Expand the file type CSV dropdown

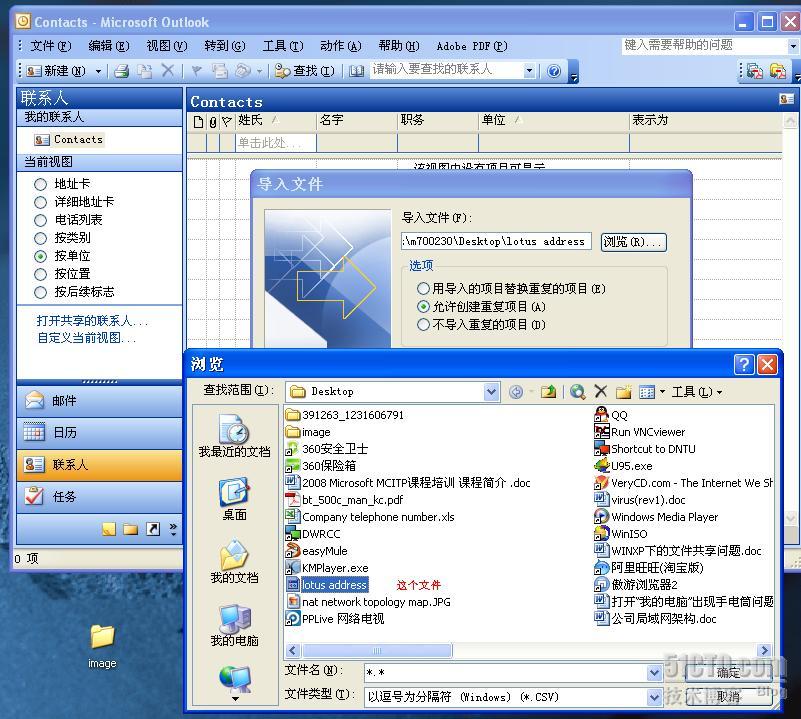654,697
